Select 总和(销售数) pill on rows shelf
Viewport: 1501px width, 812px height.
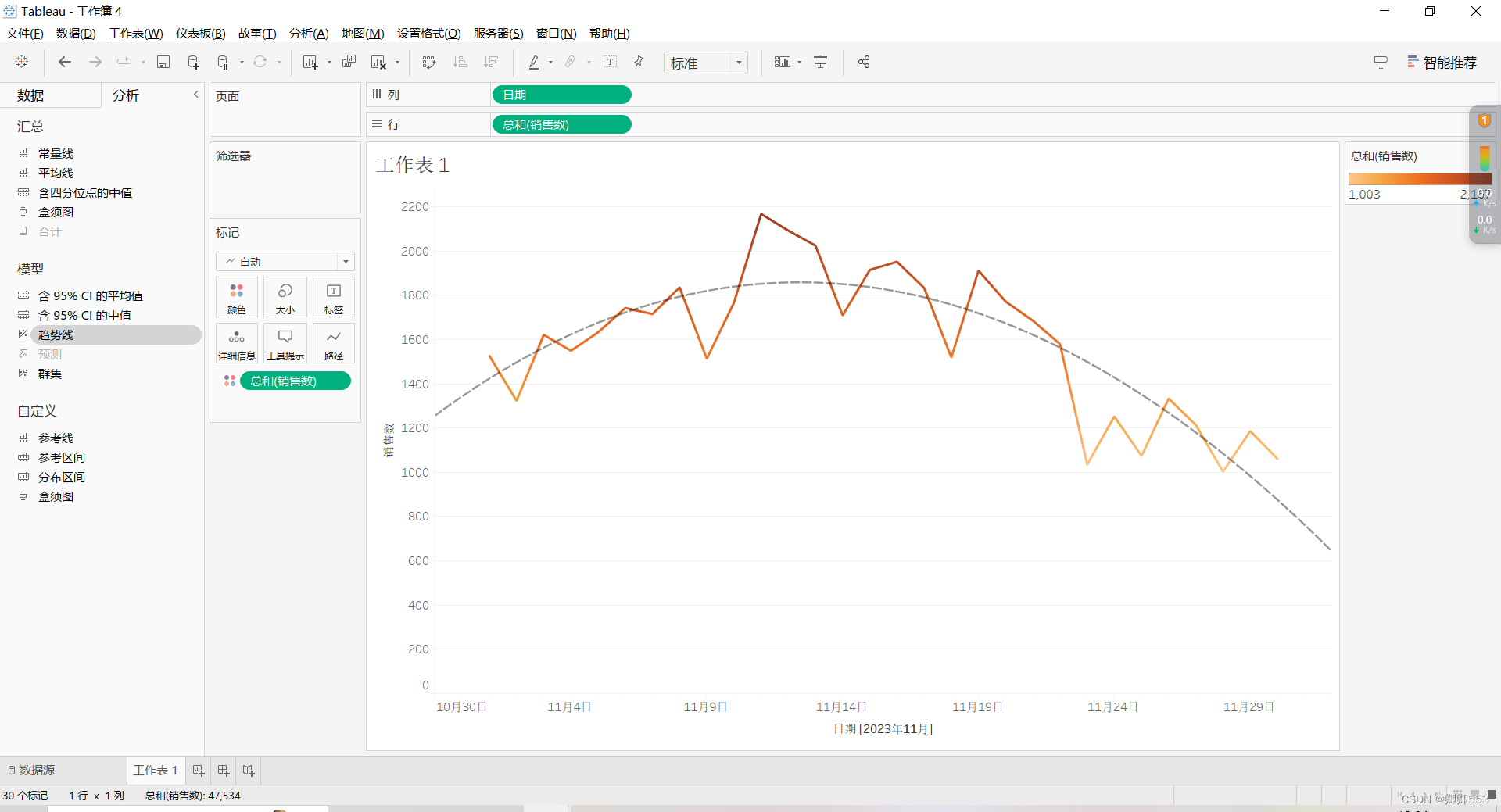(x=561, y=124)
